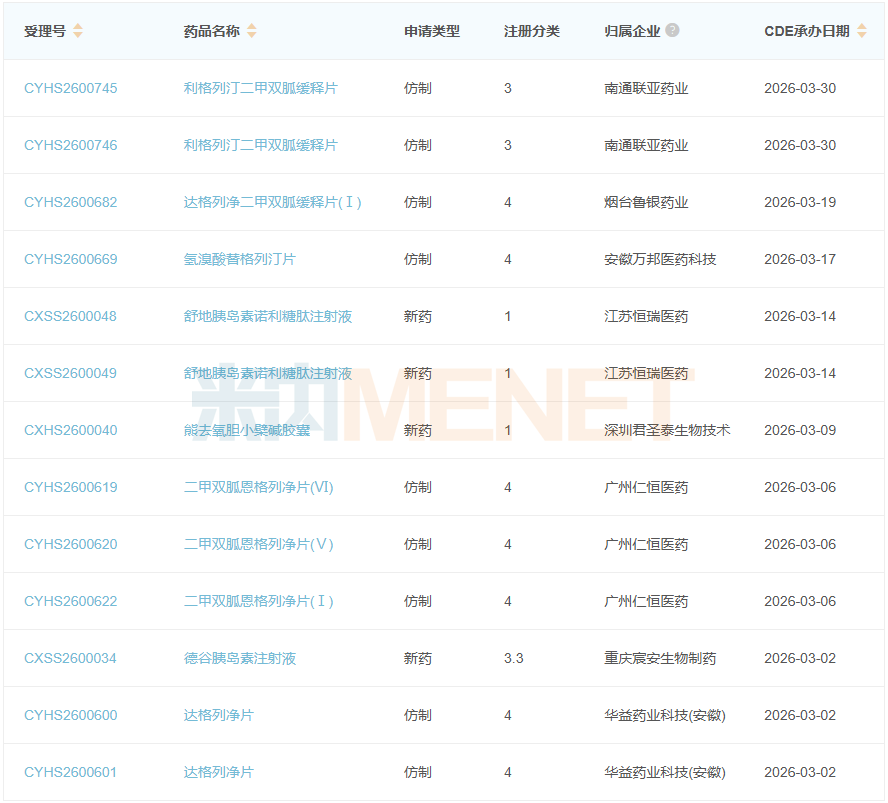Click the 注册分类 column header
888x803 pixels.
pos(532,31)
